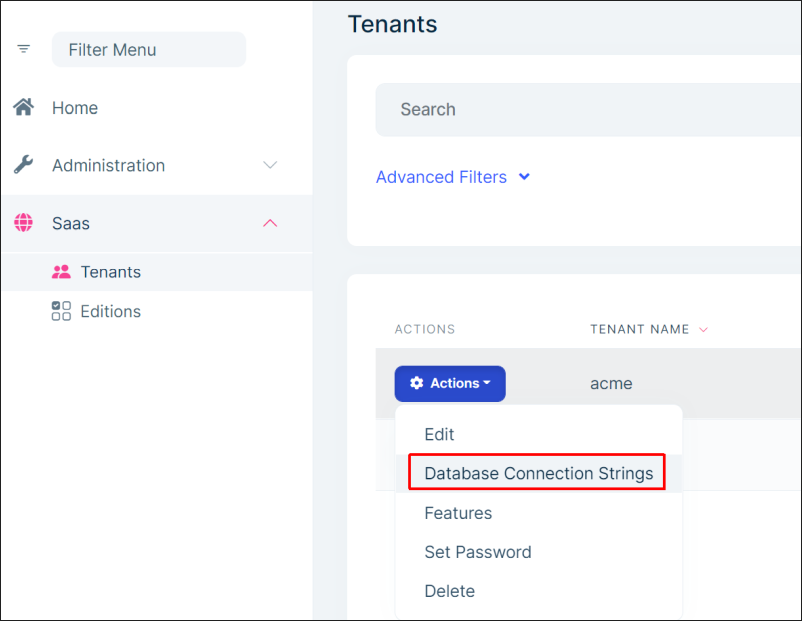The width and height of the screenshot is (802, 621).
Task: Click the gear icon on the Actions button
Action: coord(418,383)
